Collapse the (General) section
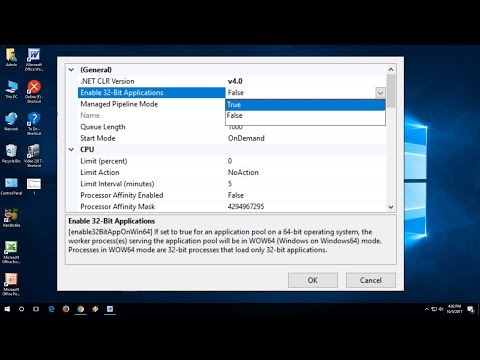This screenshot has height=360, width=480. 71,70
